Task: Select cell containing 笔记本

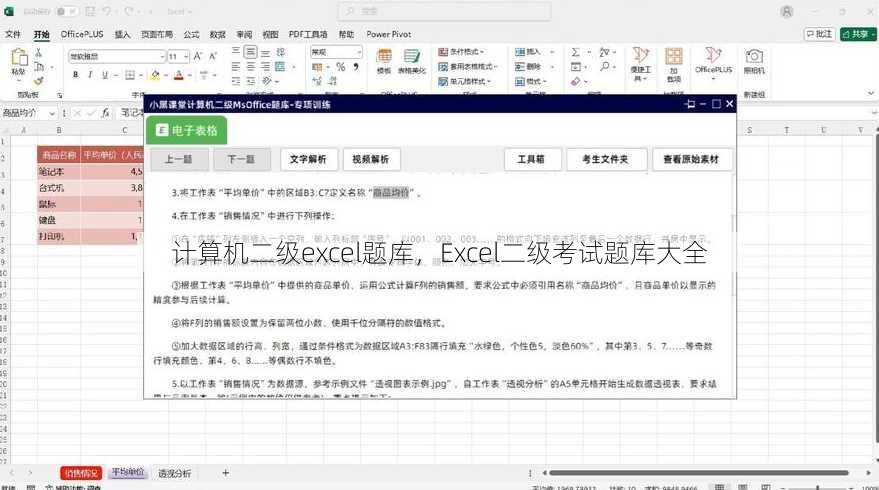Action: [58, 172]
